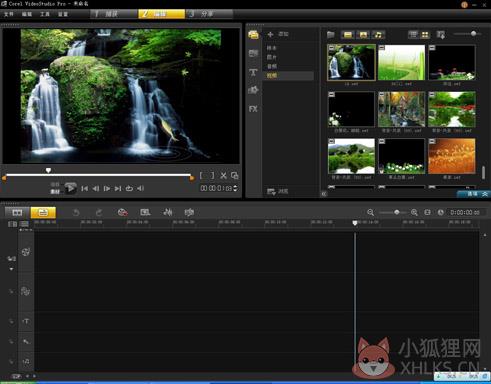The height and width of the screenshot is (384, 491).
Task: Collapse the library folder navigation pane
Action: click(x=324, y=194)
